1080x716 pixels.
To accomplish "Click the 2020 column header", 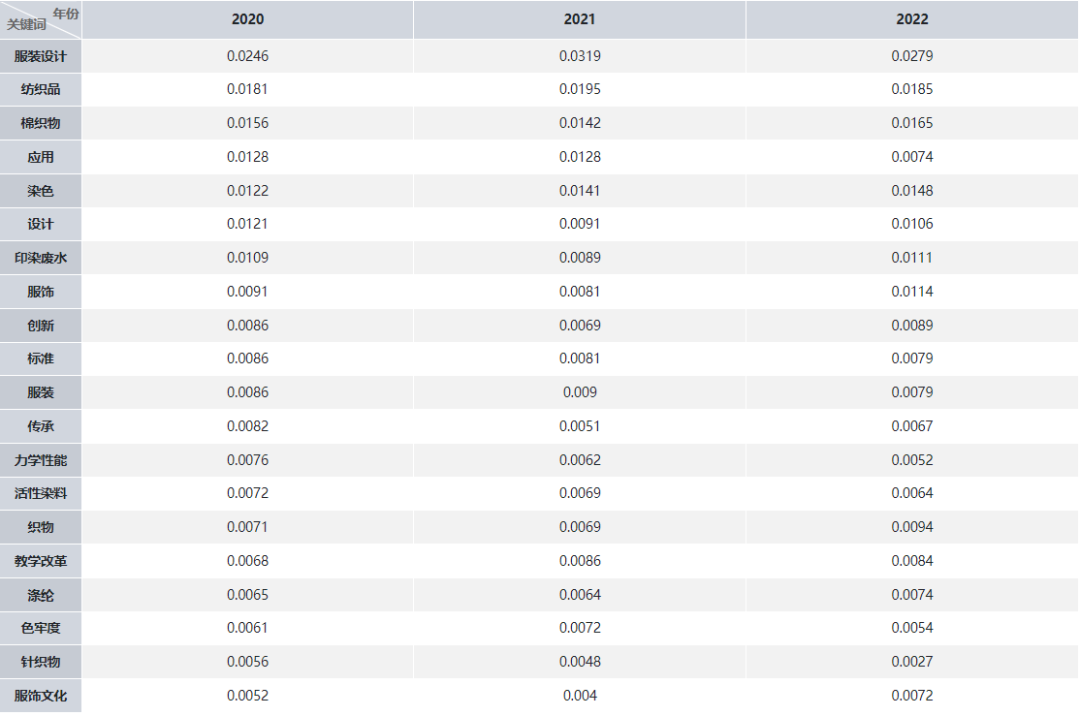I will (247, 19).
